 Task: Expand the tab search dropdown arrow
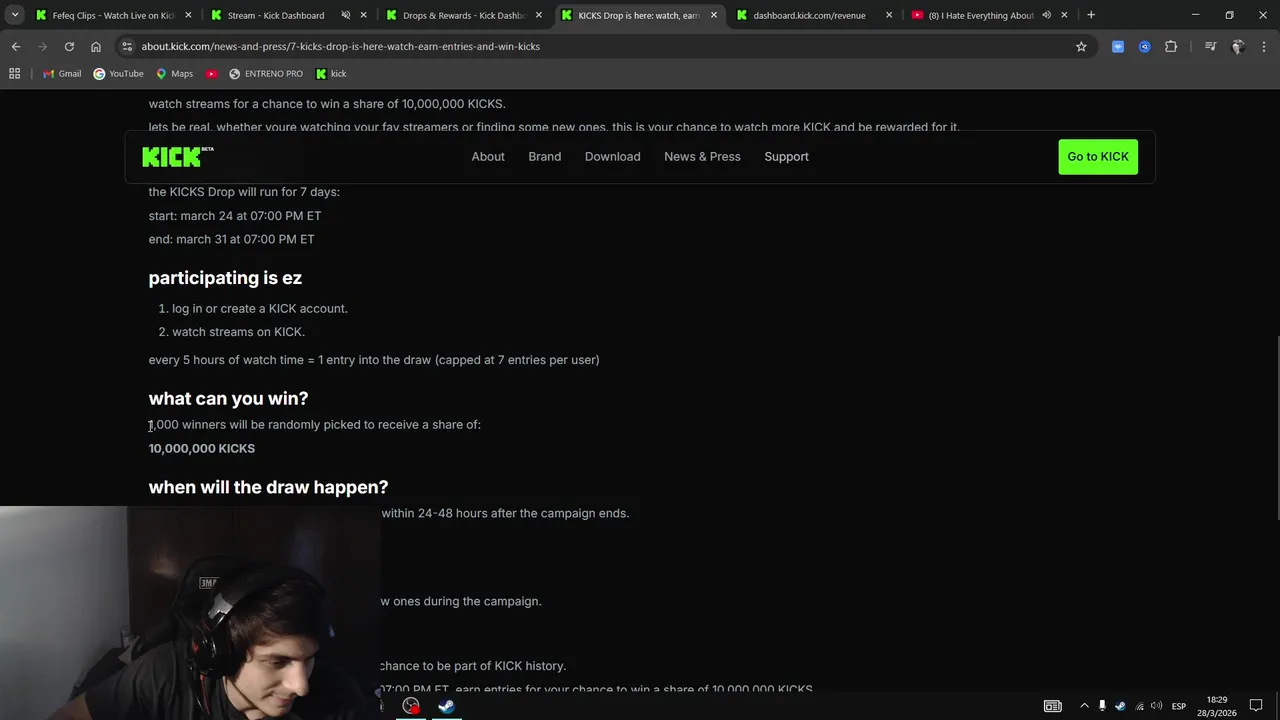click(x=15, y=15)
